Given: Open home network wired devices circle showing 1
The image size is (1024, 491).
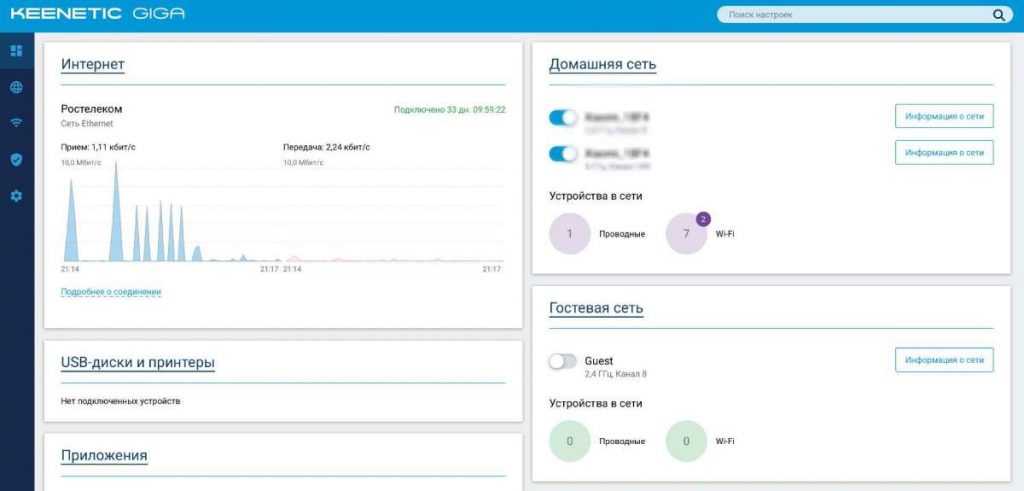Looking at the screenshot, I should pyautogui.click(x=570, y=234).
